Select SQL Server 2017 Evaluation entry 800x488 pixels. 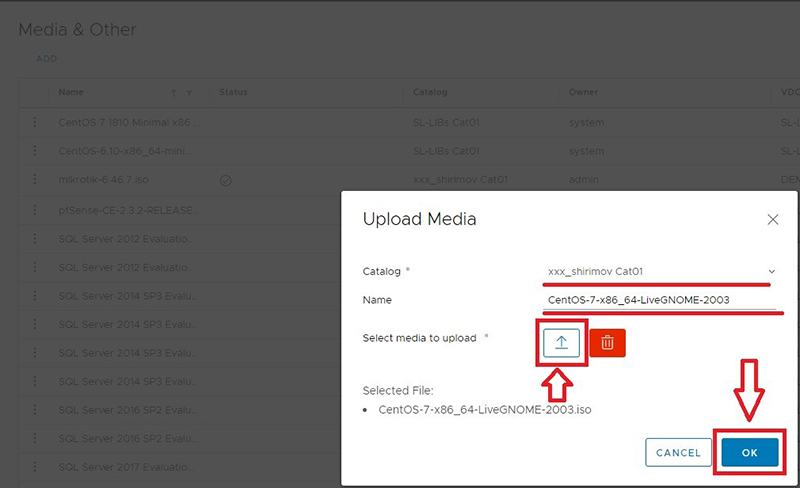pyautogui.click(x=126, y=467)
